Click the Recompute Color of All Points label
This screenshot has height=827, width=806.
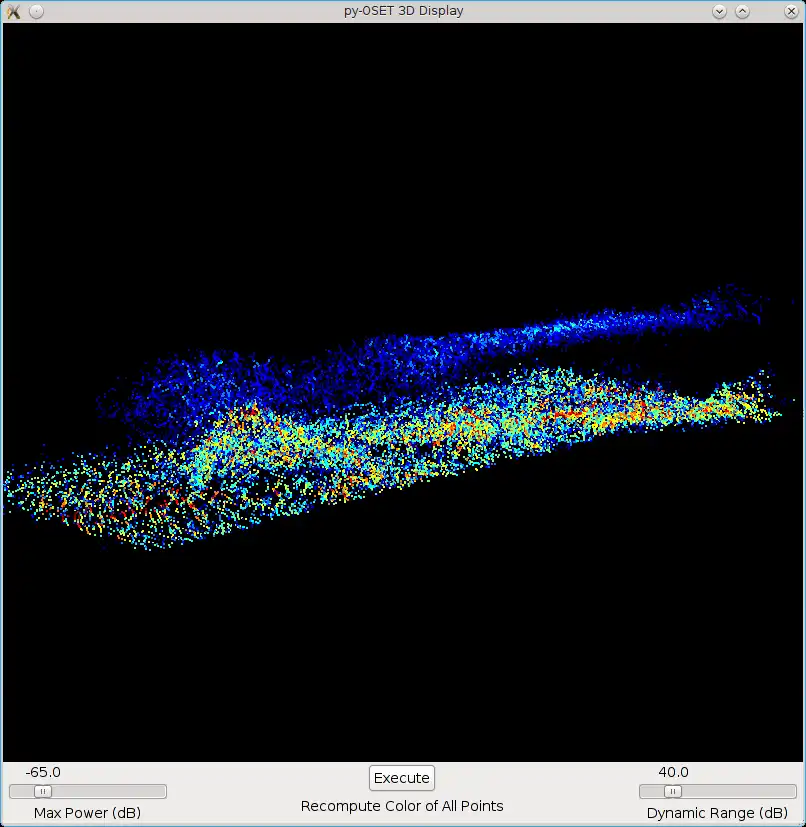[402, 806]
